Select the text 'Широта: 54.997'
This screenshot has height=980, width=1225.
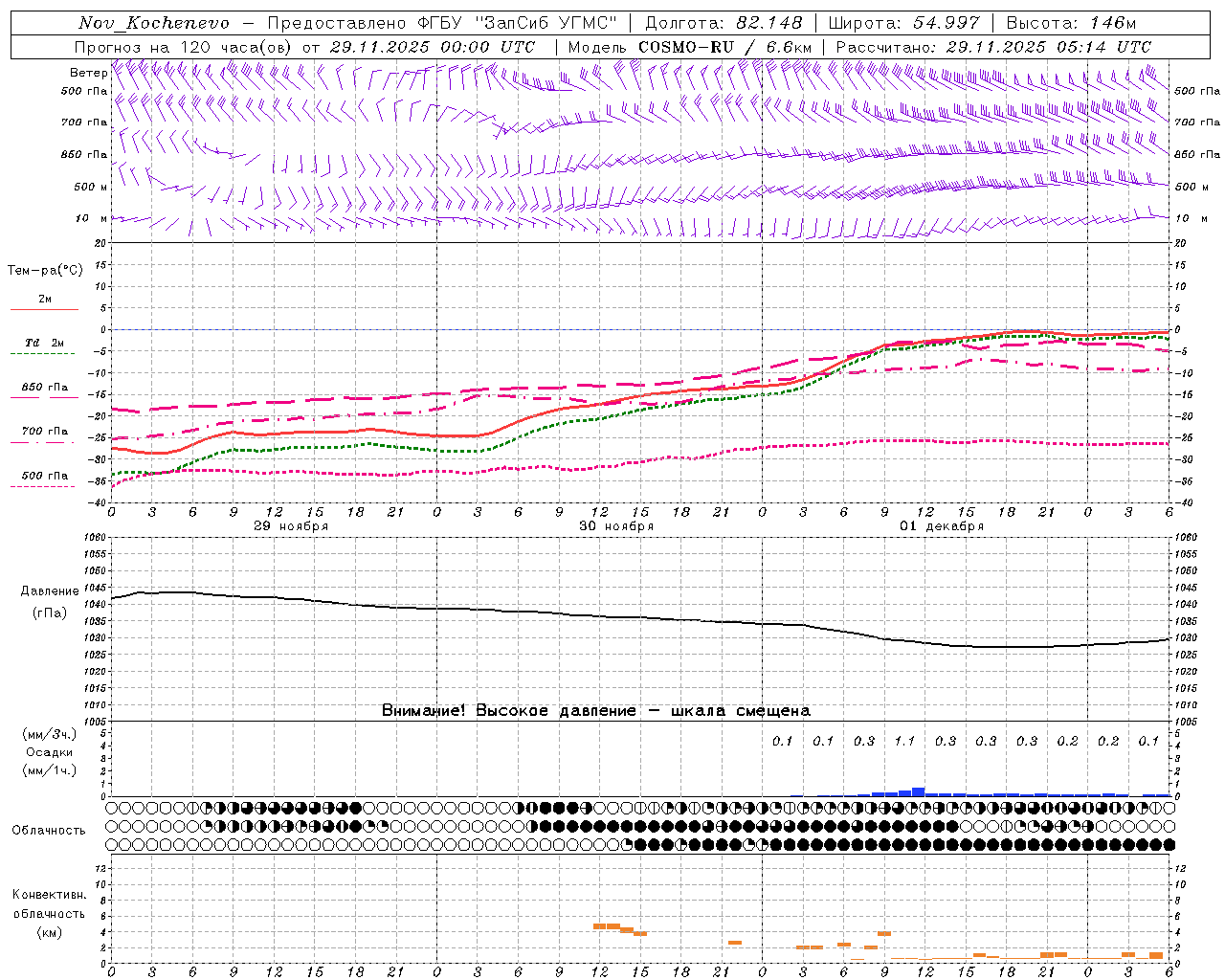coord(904,23)
